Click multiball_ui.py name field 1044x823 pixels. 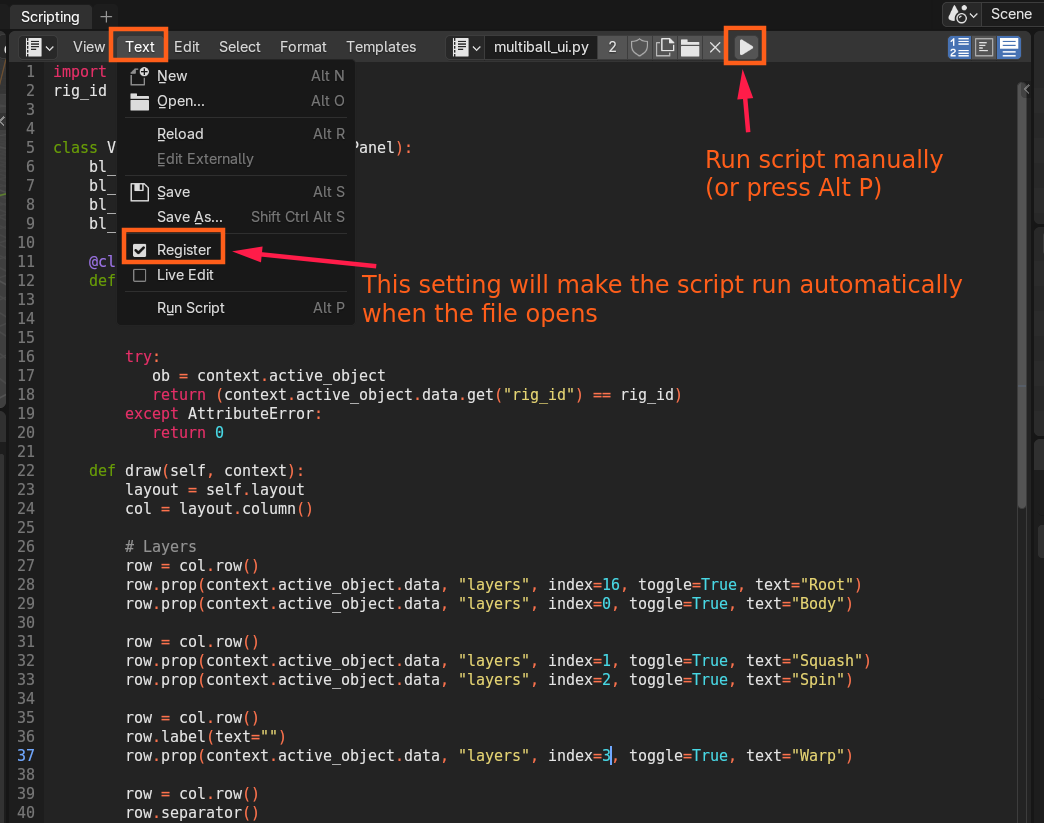pos(541,47)
